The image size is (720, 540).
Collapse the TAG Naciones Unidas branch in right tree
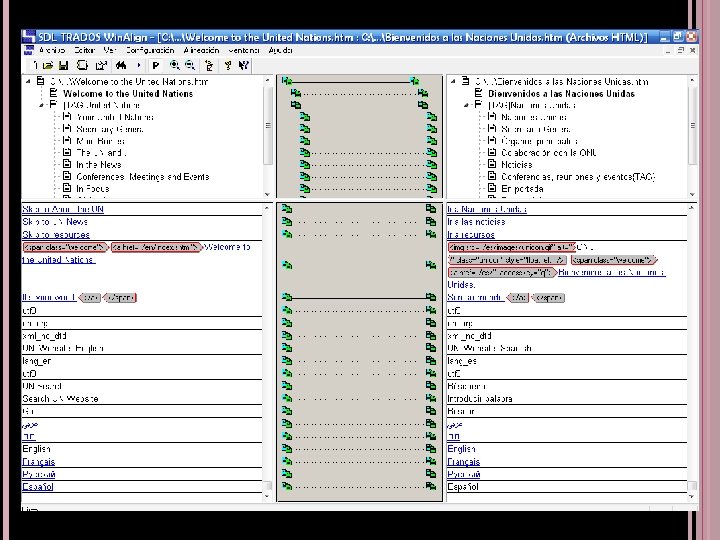(x=467, y=105)
